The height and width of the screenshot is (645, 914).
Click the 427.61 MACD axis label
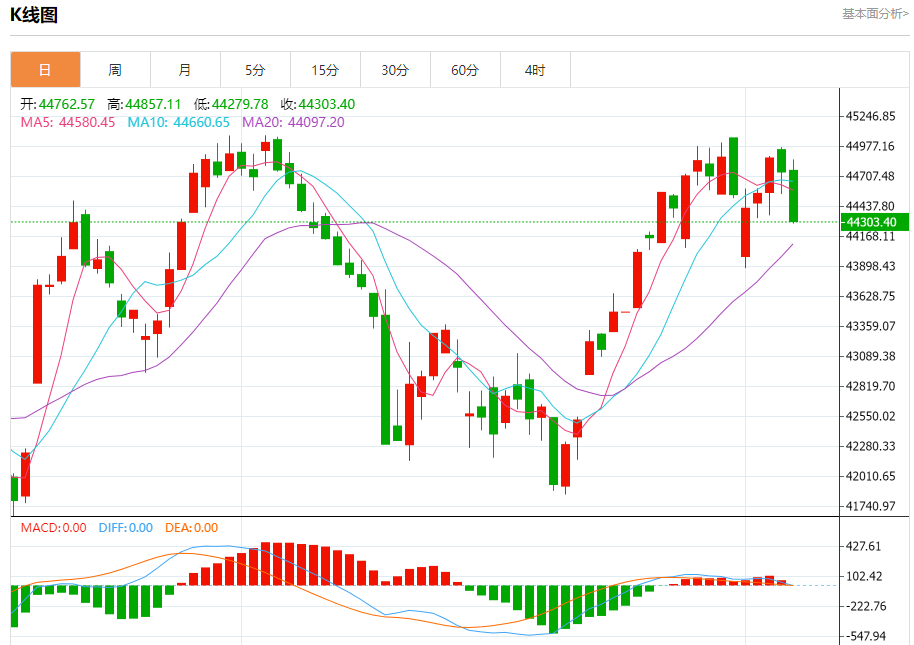863,547
